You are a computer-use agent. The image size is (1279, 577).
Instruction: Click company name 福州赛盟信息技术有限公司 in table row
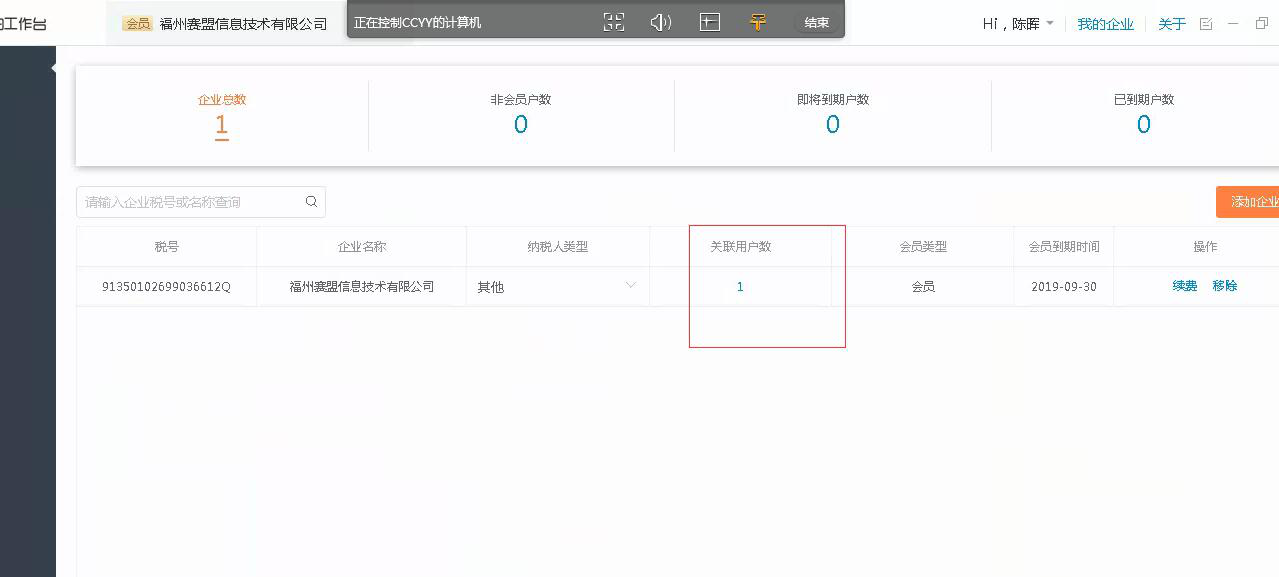click(x=362, y=287)
